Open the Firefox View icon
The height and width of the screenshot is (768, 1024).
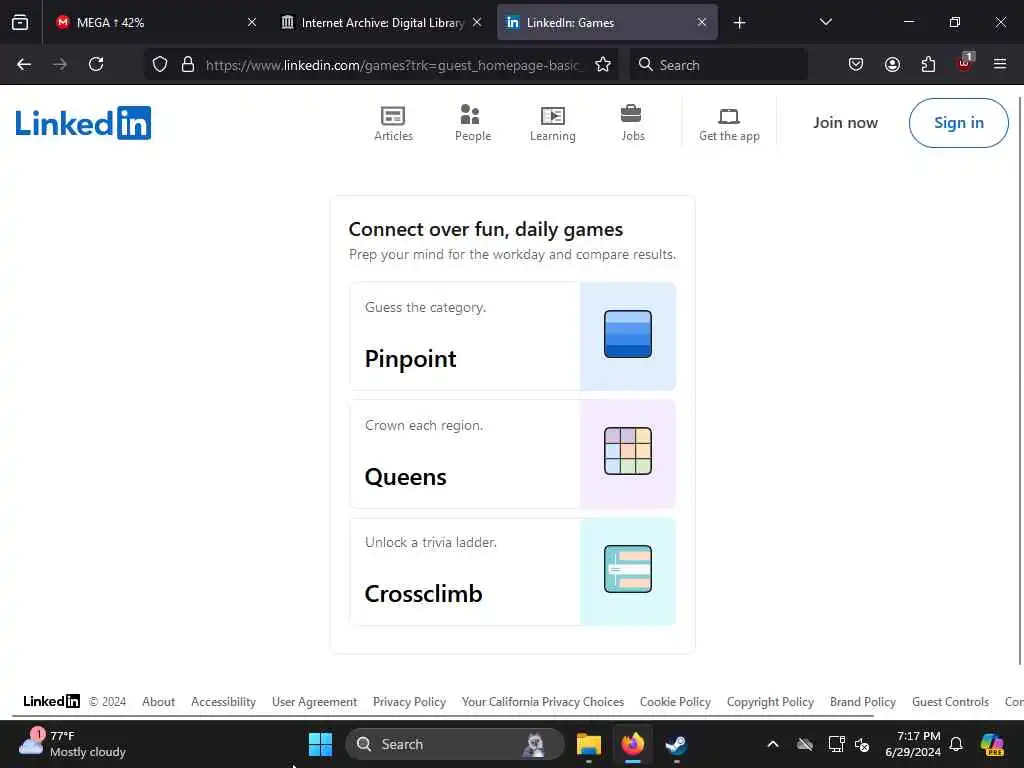20,23
